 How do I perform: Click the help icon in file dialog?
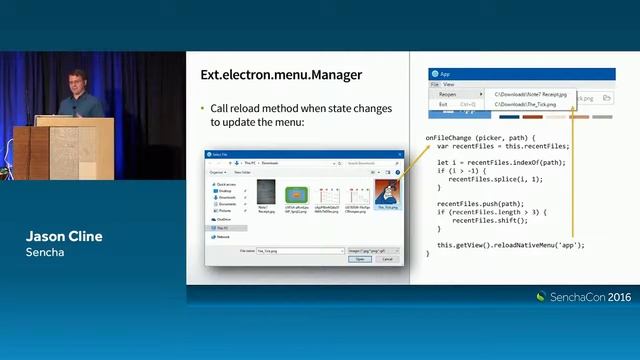[398, 172]
